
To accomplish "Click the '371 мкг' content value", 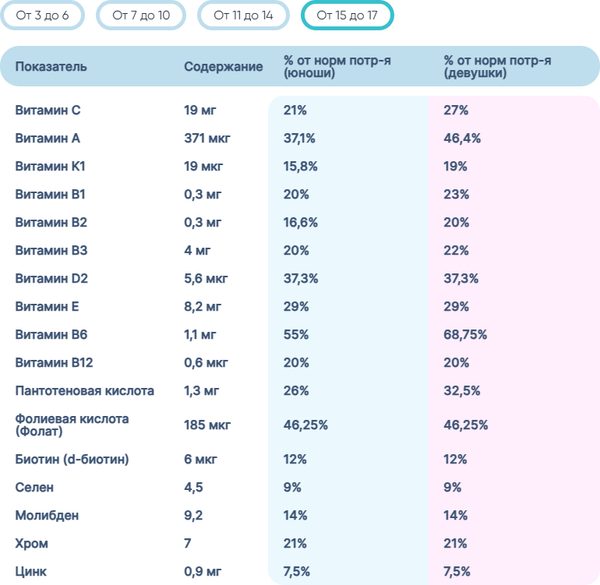I will click(x=207, y=138).
